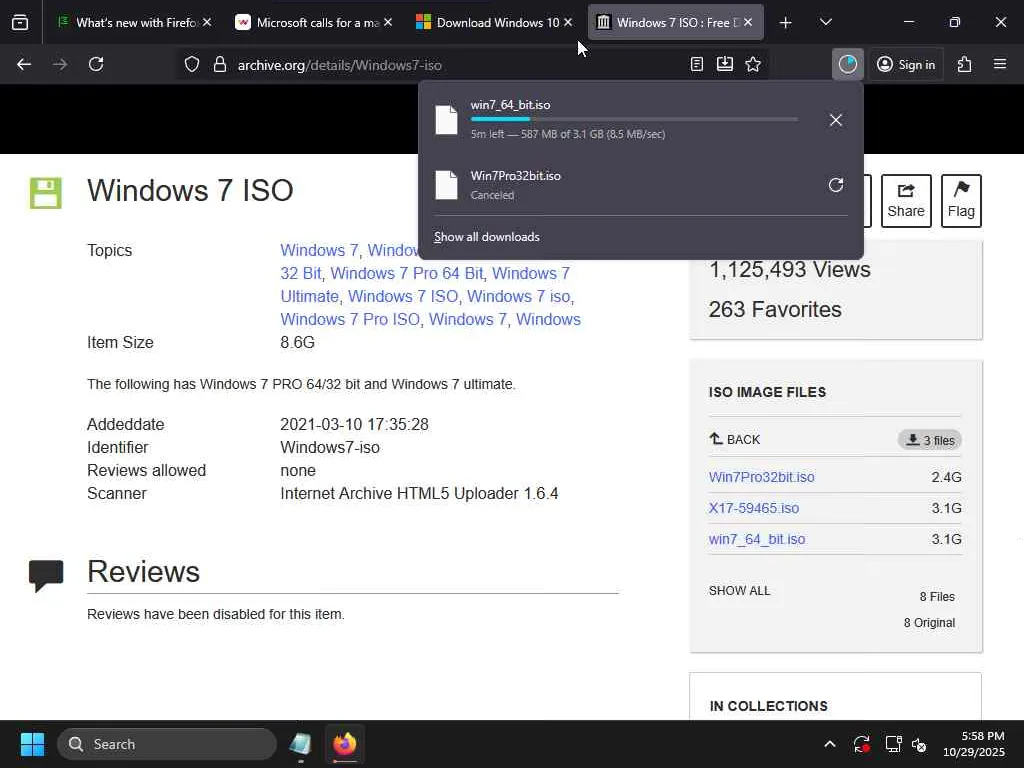Click the Share button

(x=906, y=201)
